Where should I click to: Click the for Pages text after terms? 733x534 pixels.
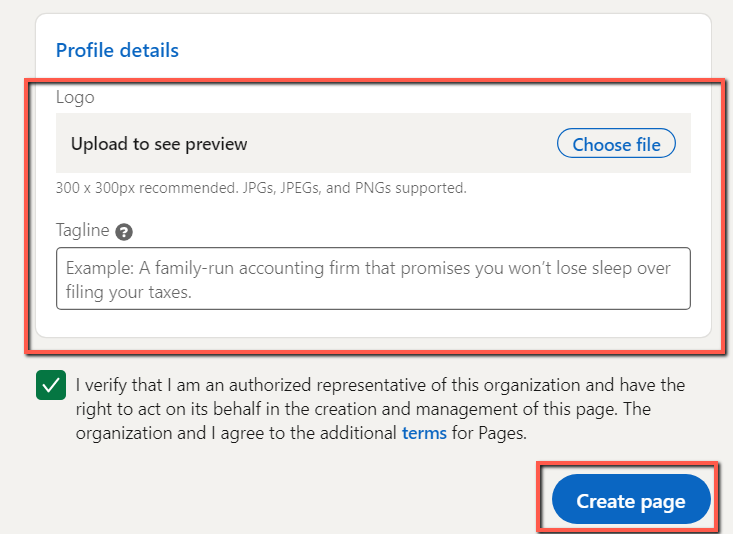489,433
